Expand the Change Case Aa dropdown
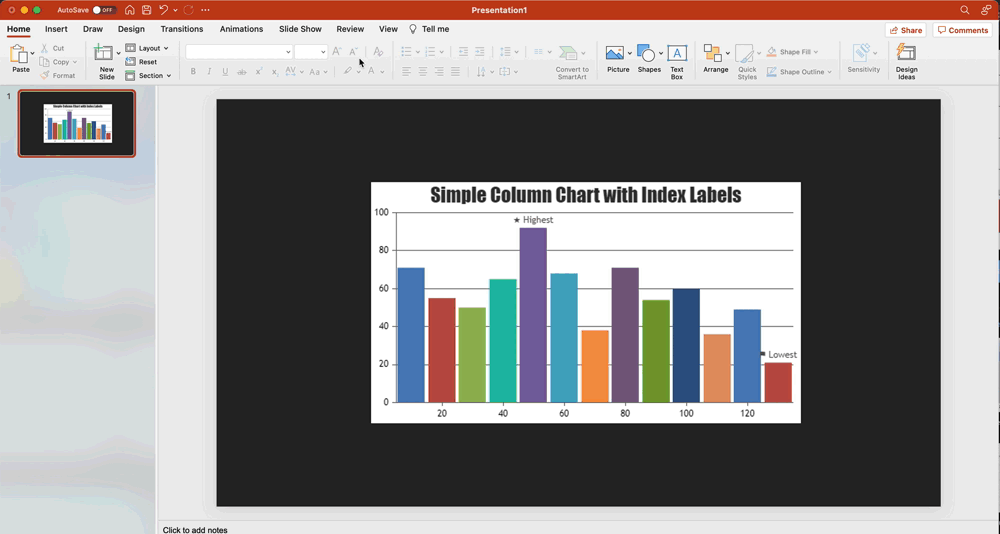 [x=325, y=72]
